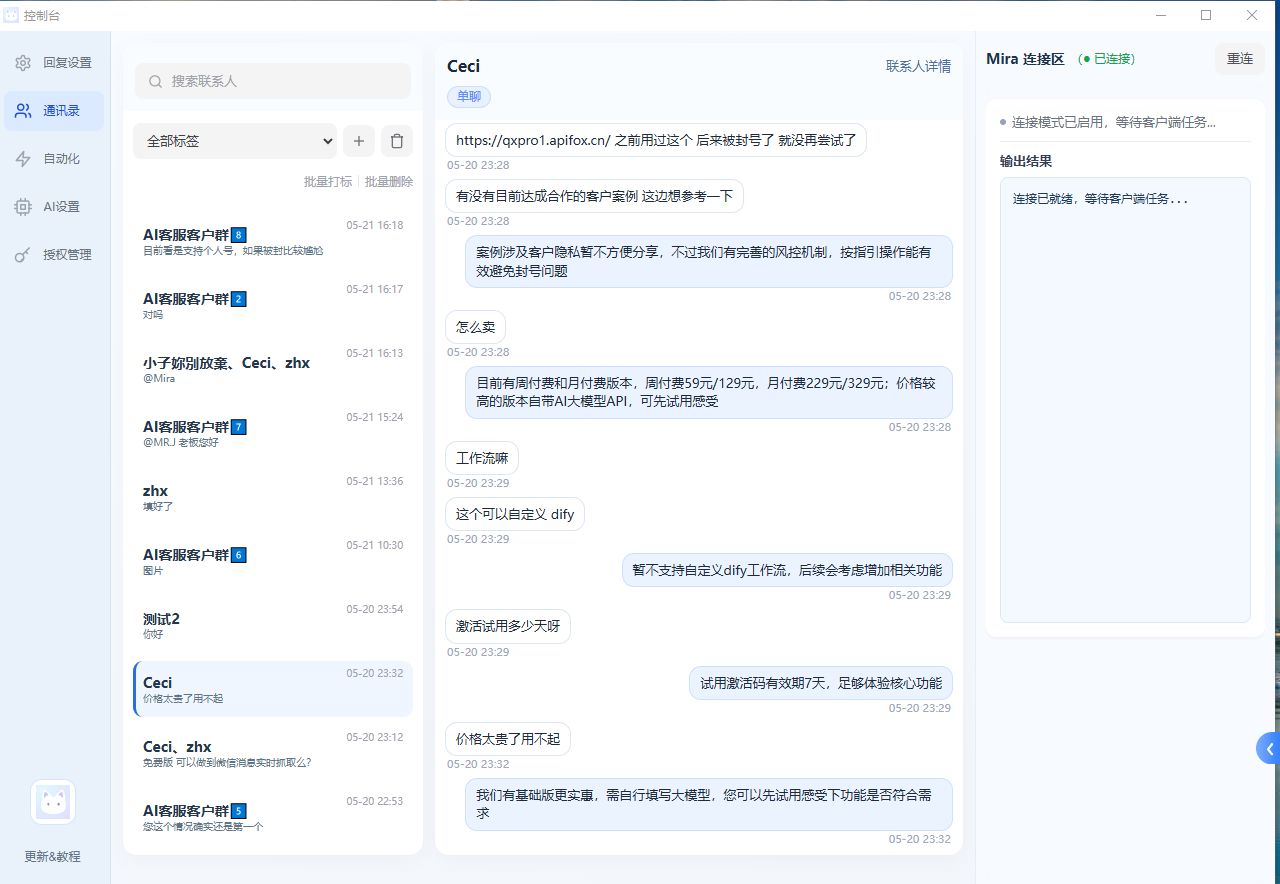Open the AI客服客户群 2 conversation
Image resolution: width=1280 pixels, height=884 pixels.
(273, 305)
